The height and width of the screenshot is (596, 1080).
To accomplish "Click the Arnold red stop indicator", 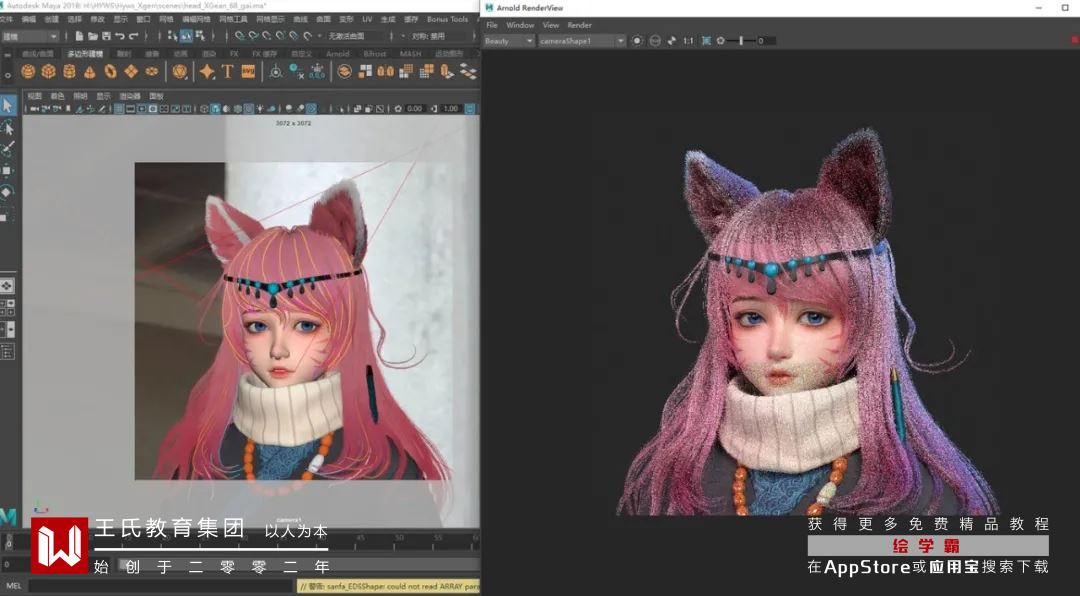I will tap(1074, 41).
